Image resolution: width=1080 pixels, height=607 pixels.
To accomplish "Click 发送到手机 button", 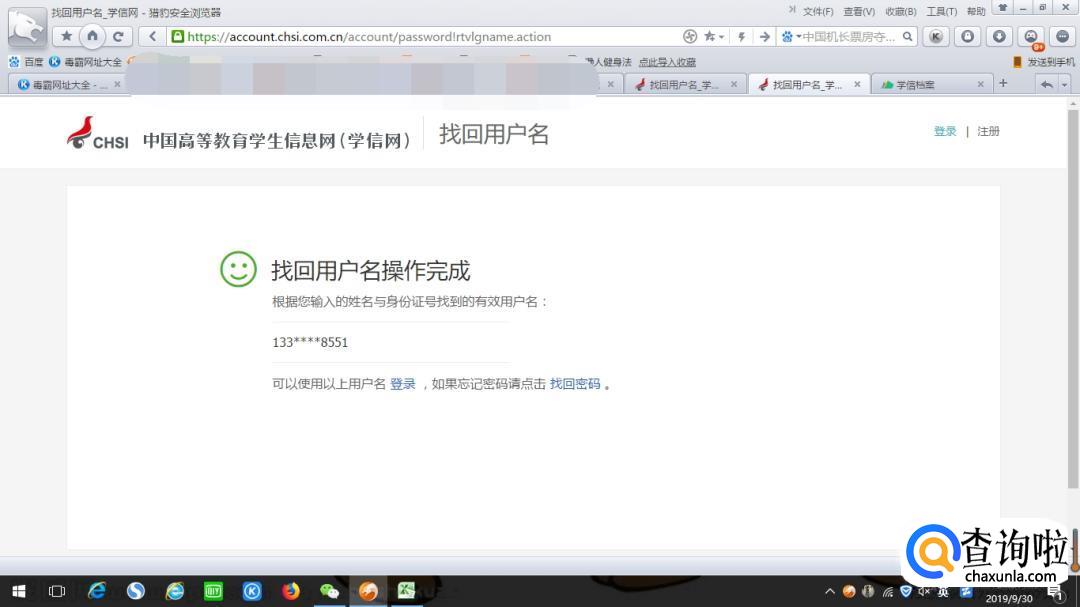I will pos(1043,62).
